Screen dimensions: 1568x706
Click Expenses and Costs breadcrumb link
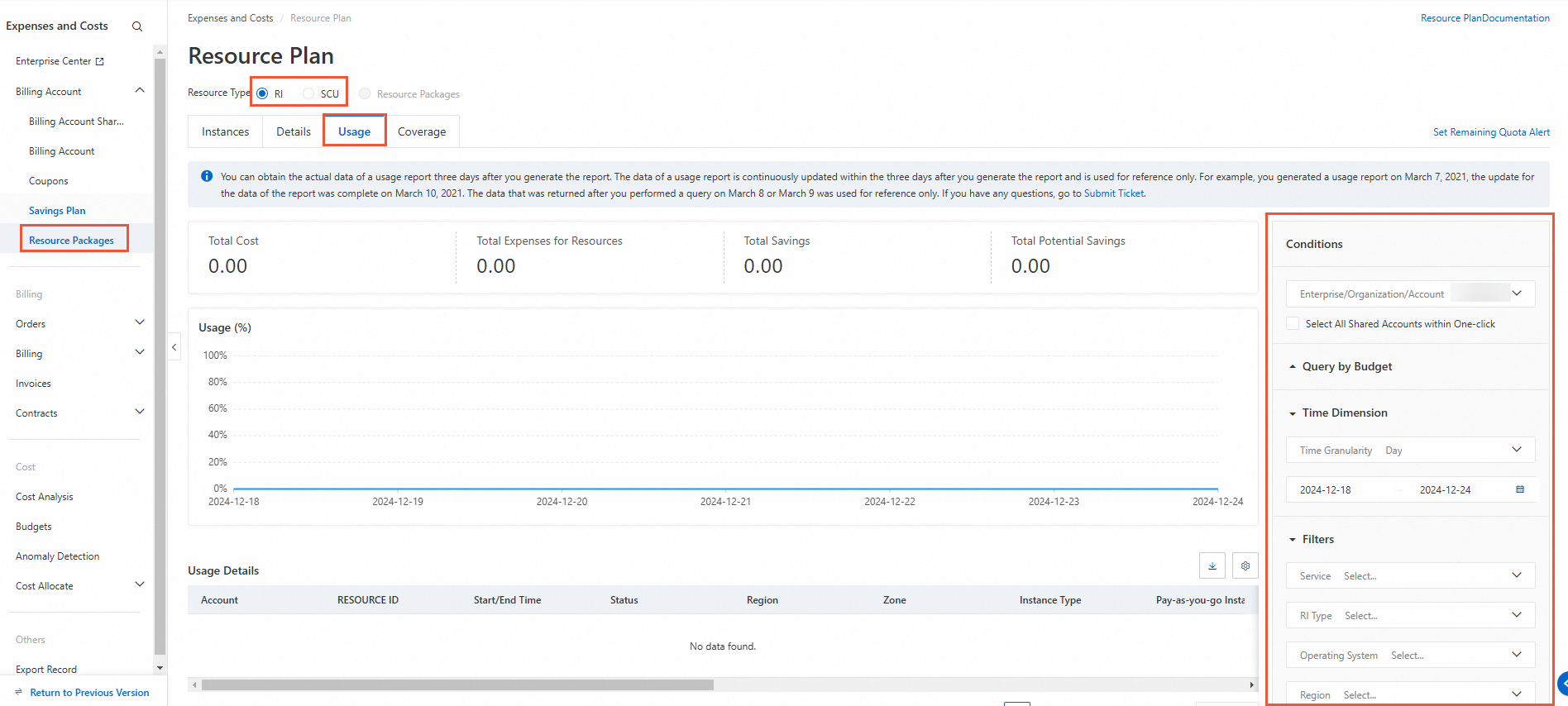230,18
